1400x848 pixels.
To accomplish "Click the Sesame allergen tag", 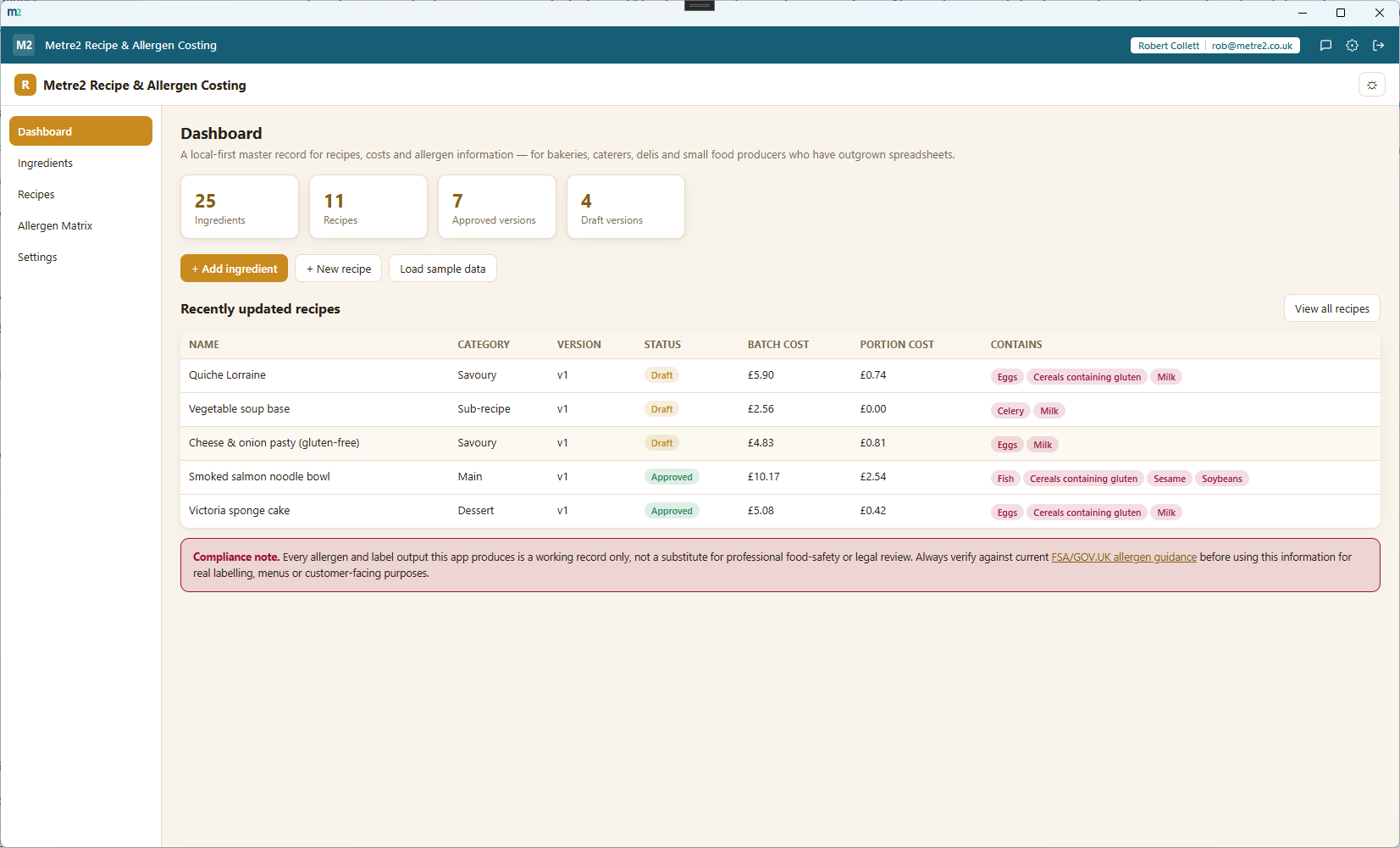I will 1170,479.
